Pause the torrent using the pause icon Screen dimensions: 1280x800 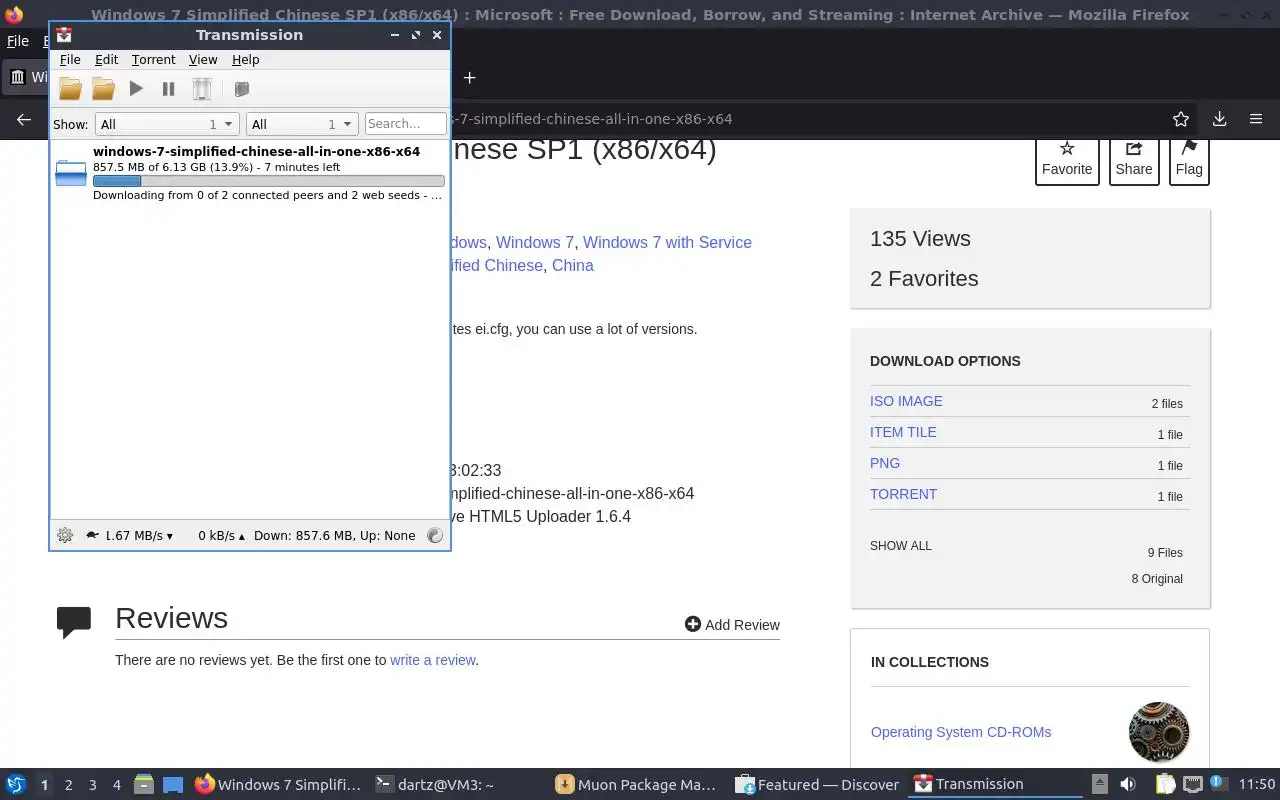169,89
